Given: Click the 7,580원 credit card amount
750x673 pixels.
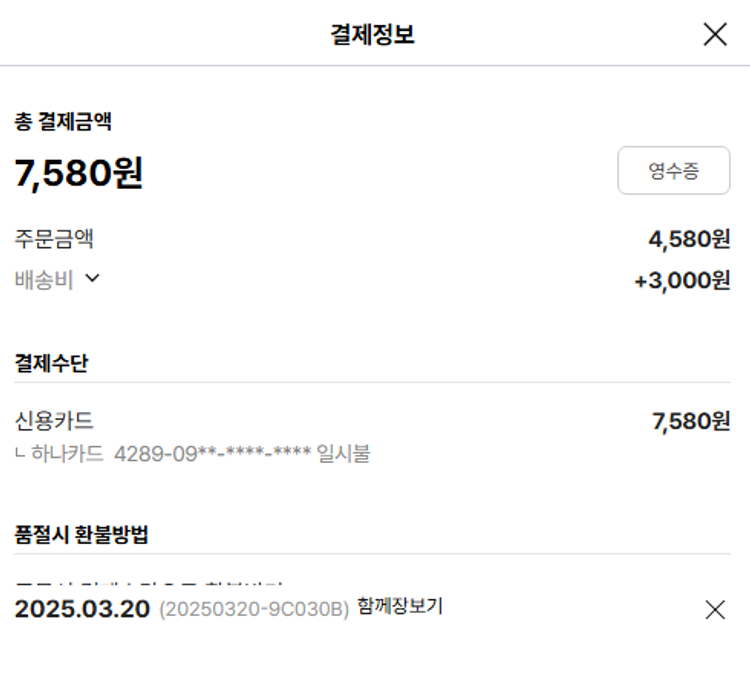Looking at the screenshot, I should click(691, 422).
